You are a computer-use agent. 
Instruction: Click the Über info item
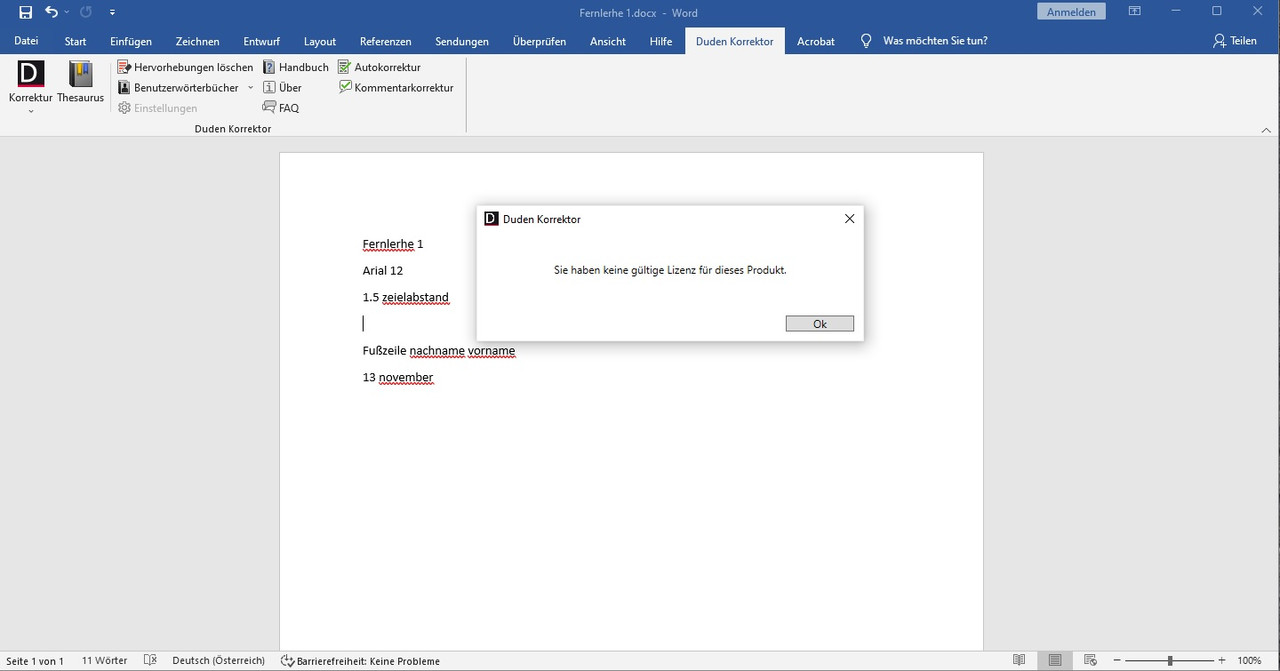(283, 88)
